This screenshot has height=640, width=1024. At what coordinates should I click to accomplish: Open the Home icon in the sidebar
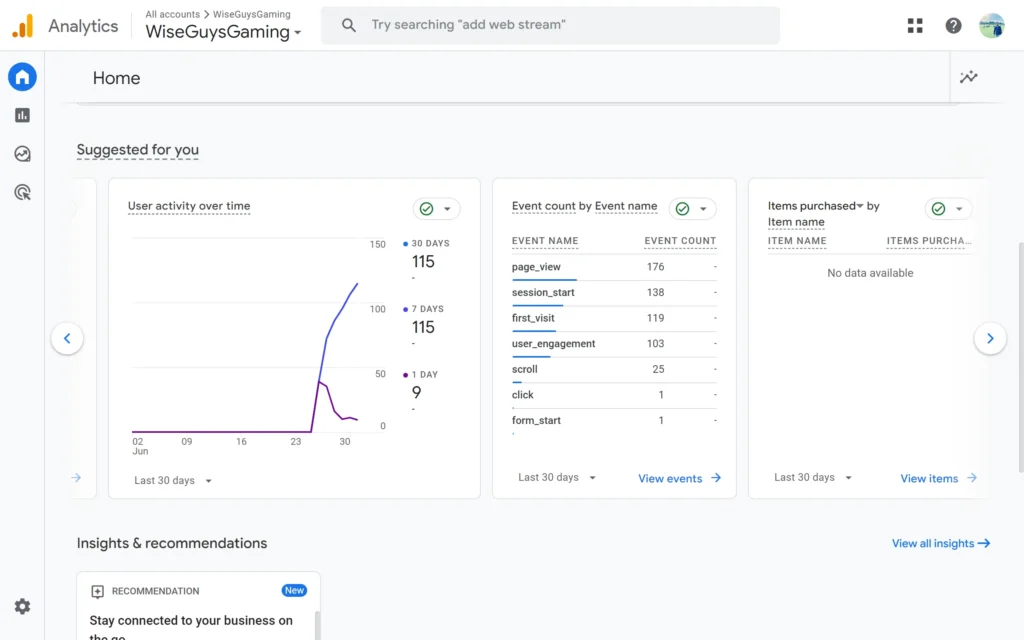(x=22, y=77)
